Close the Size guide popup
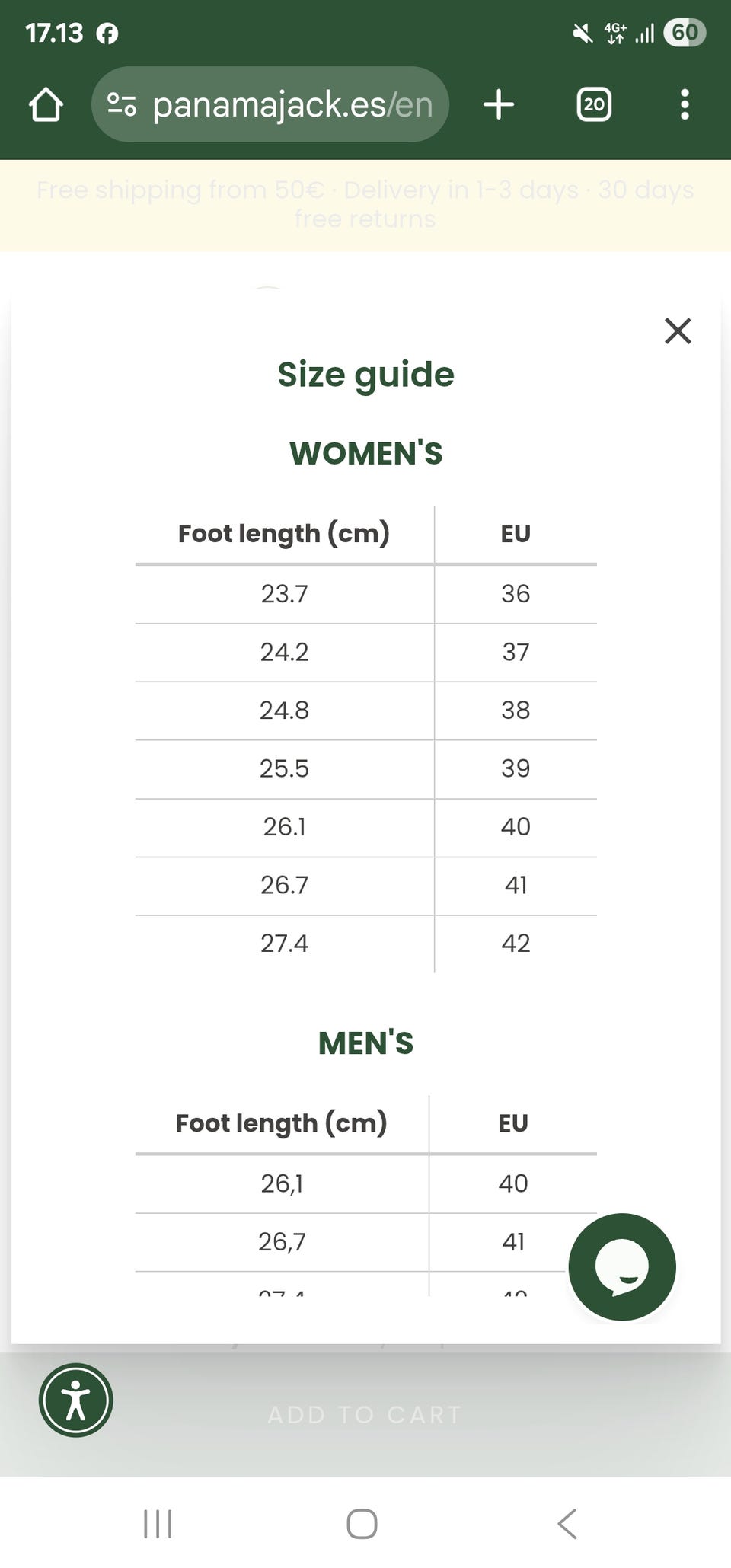This screenshot has width=731, height=1568. click(678, 331)
